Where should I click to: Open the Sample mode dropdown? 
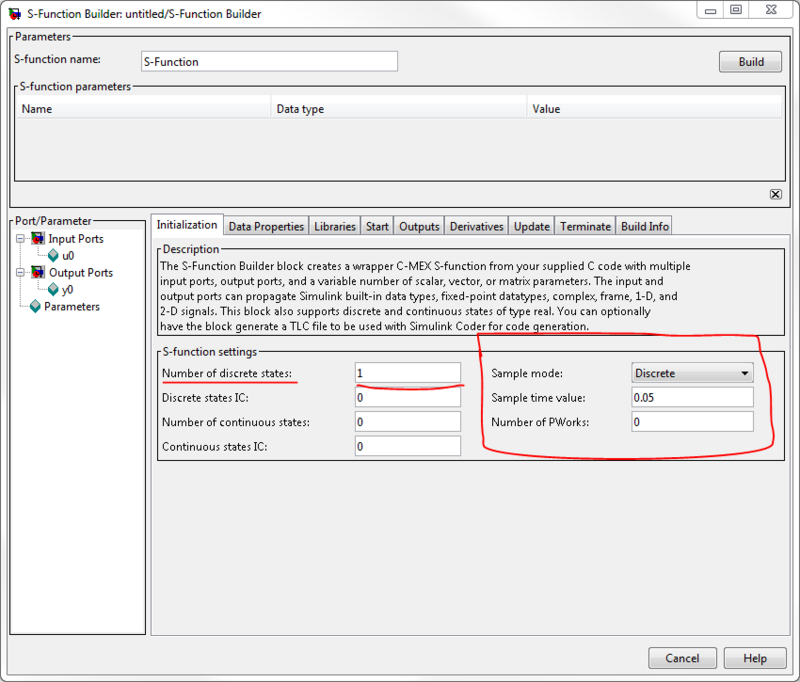(692, 373)
